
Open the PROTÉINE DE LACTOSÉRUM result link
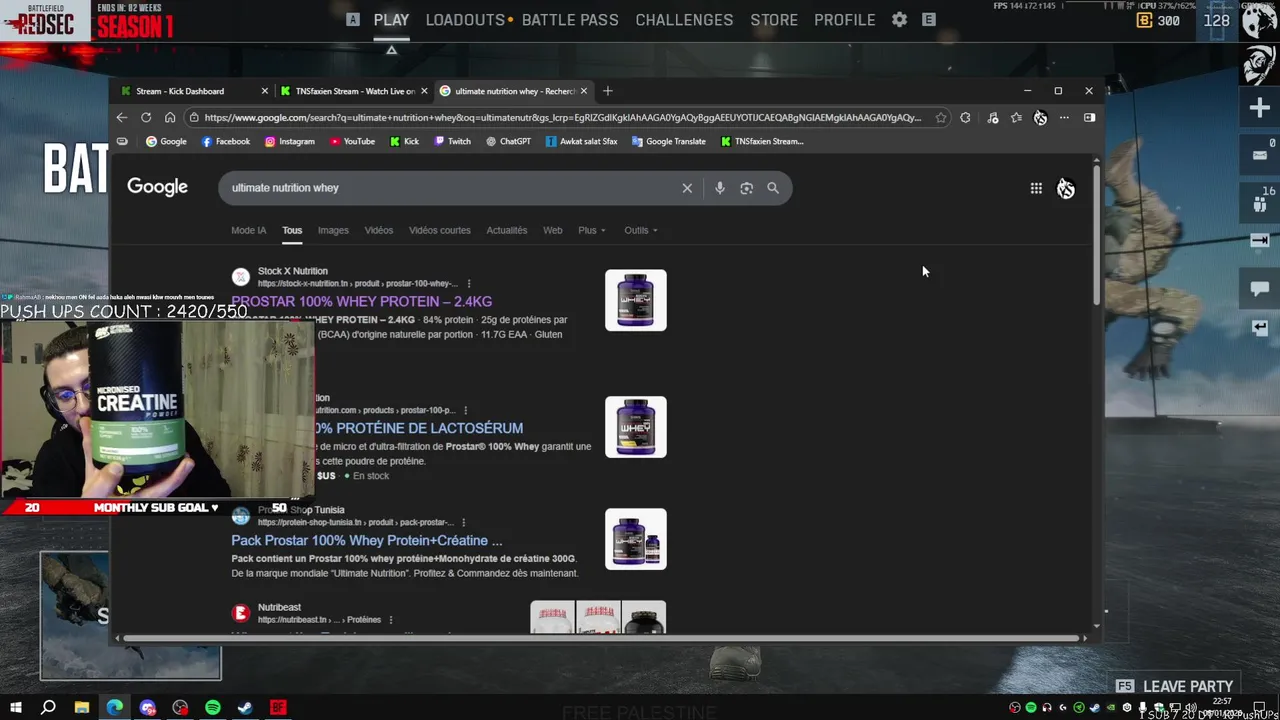(419, 428)
